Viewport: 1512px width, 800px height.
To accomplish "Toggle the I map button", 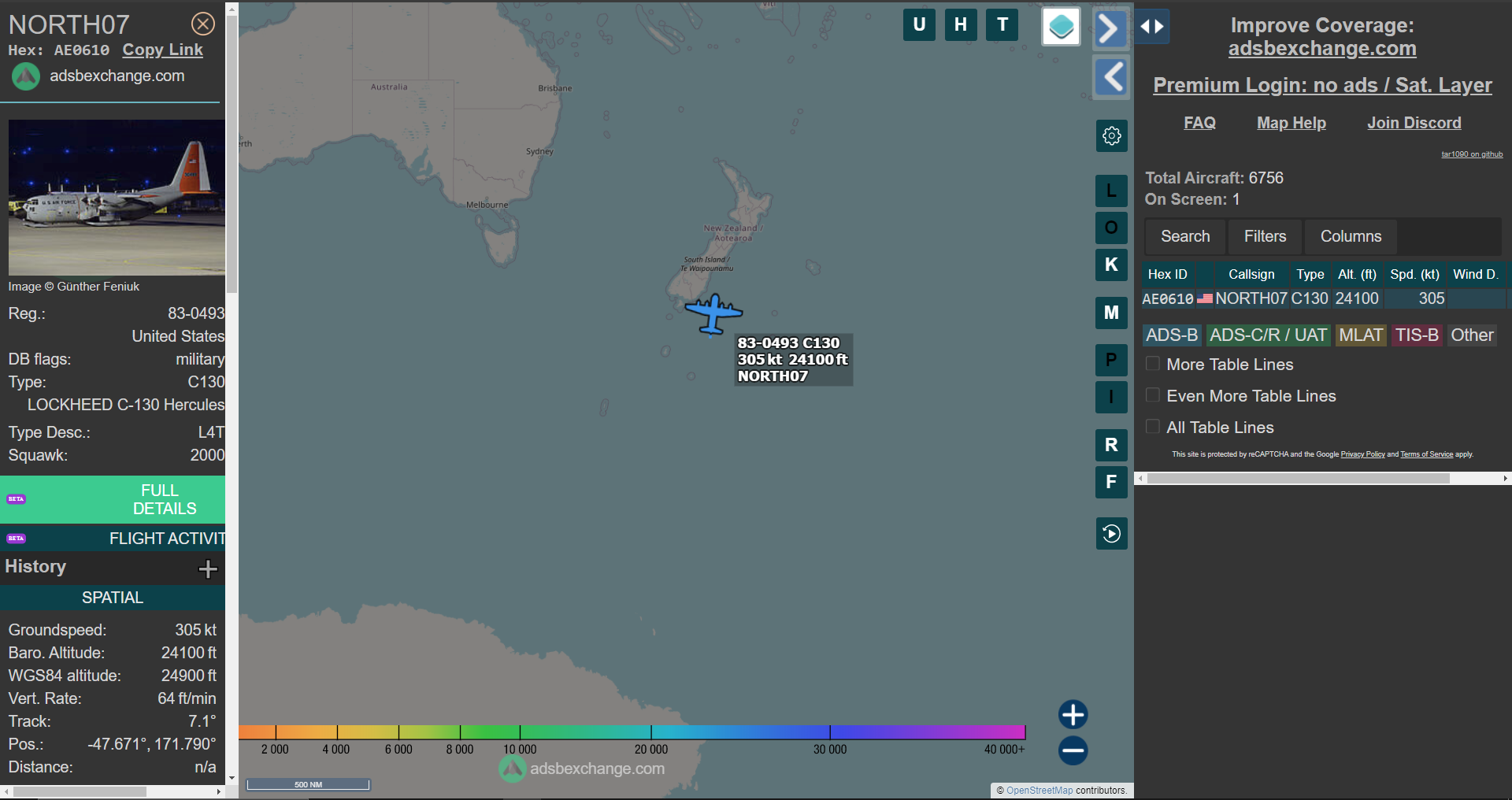I will pos(1112,397).
